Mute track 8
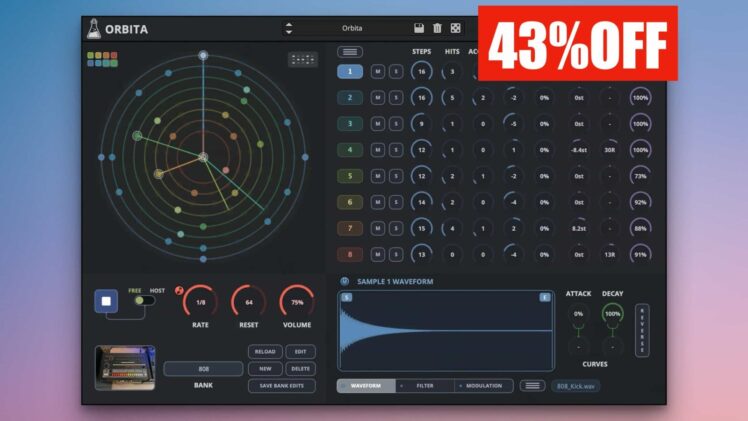 [x=377, y=255]
